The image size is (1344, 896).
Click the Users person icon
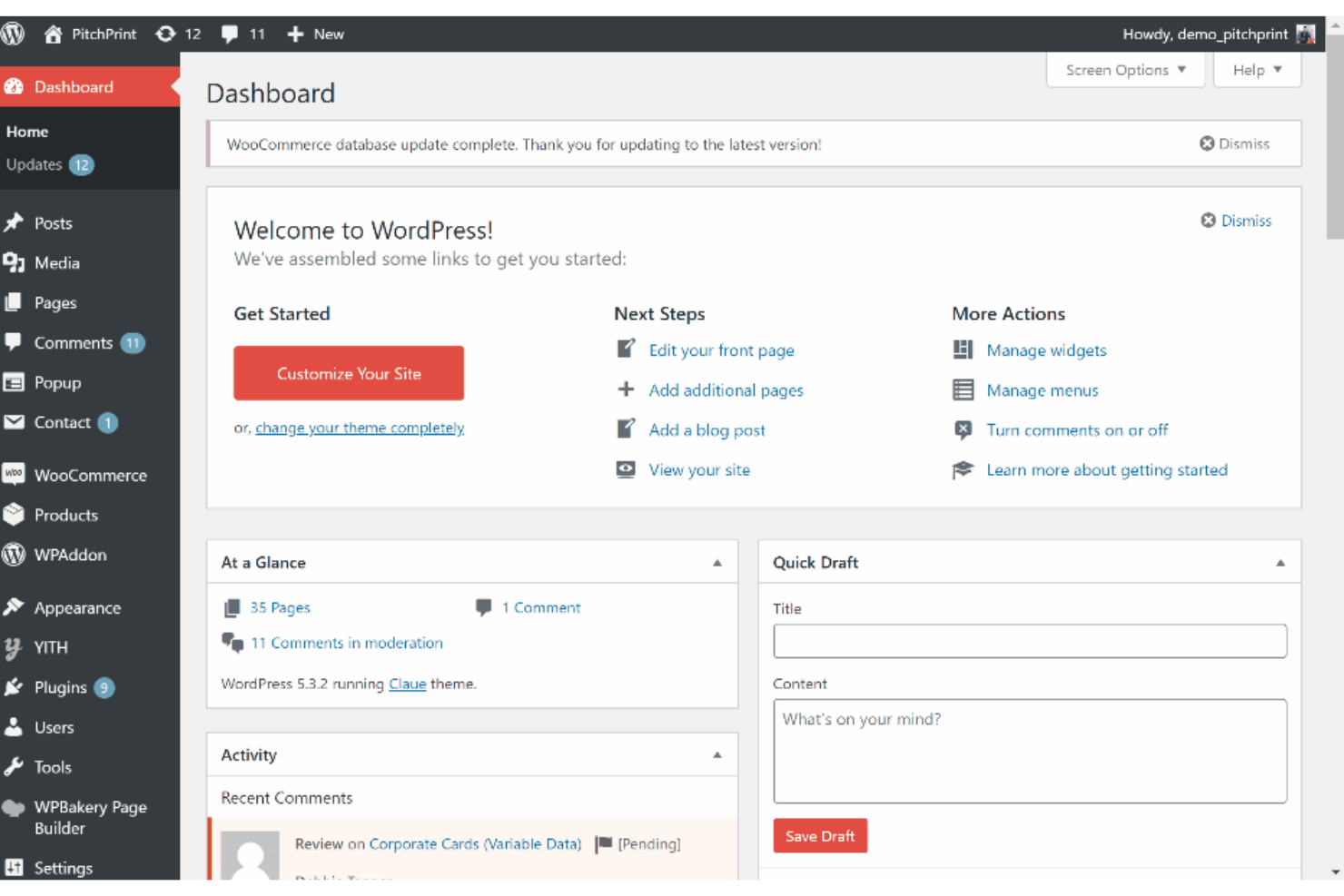tap(13, 726)
